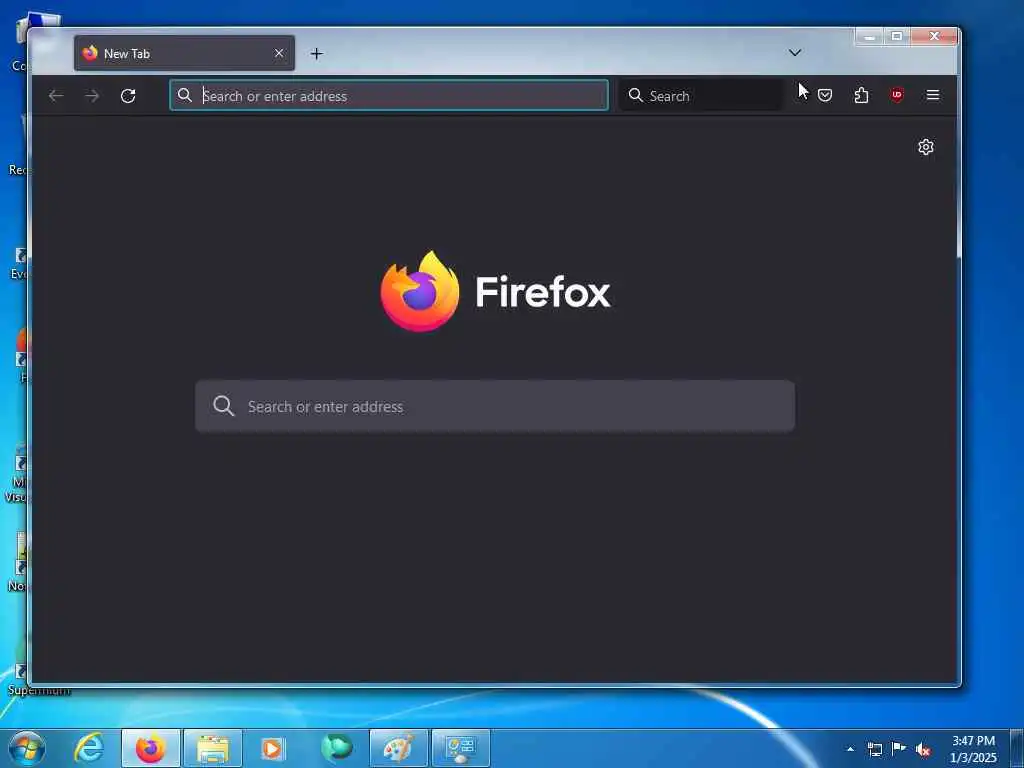1024x768 pixels.
Task: Open the green globe taskbar app
Action: point(336,748)
